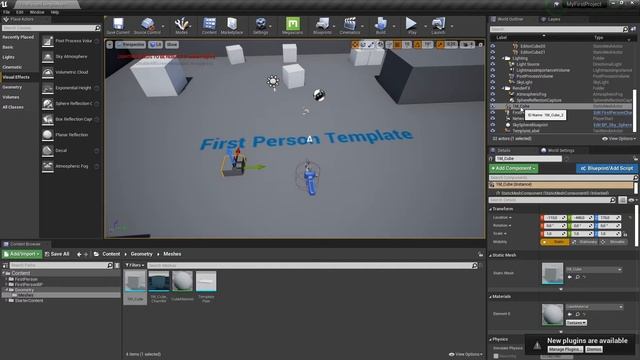640x360 pixels.
Task: Select the Planar Reflection actor icon
Action: click(x=48, y=135)
